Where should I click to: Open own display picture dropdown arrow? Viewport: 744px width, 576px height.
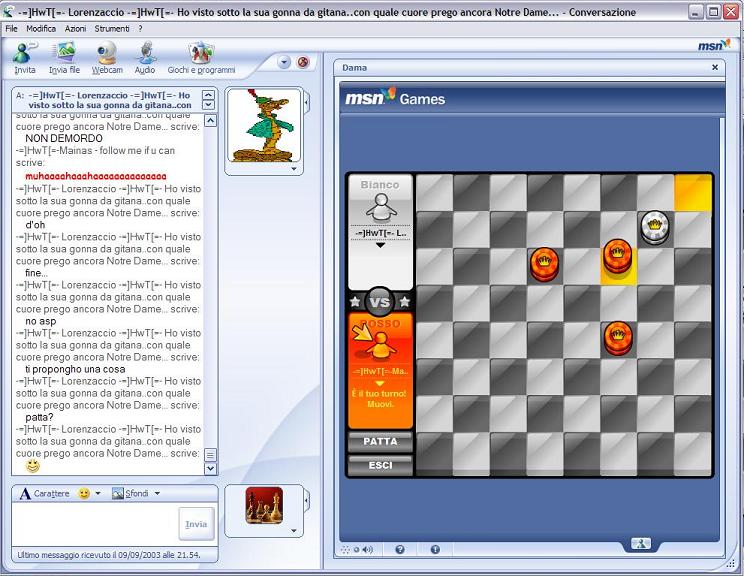pyautogui.click(x=294, y=530)
